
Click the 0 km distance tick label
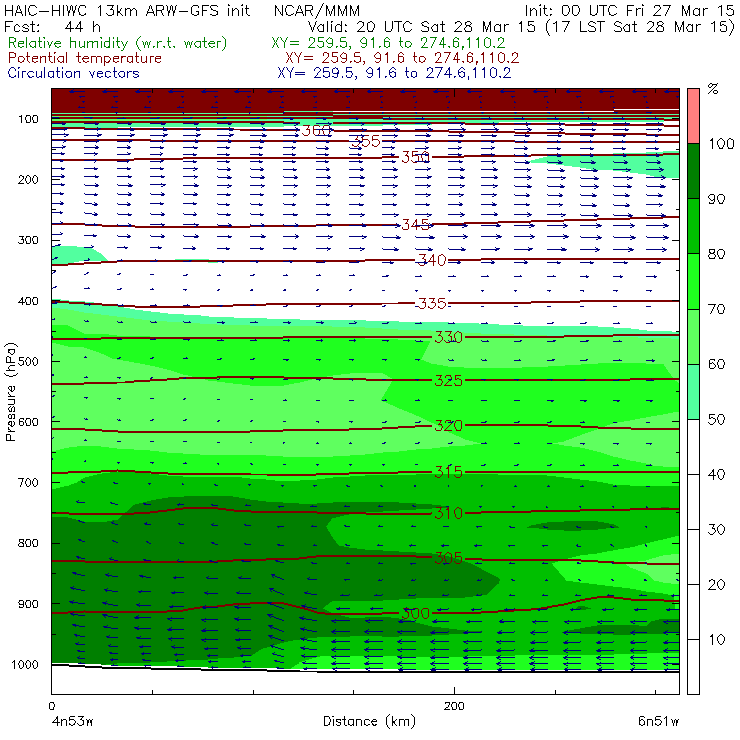tap(51, 706)
